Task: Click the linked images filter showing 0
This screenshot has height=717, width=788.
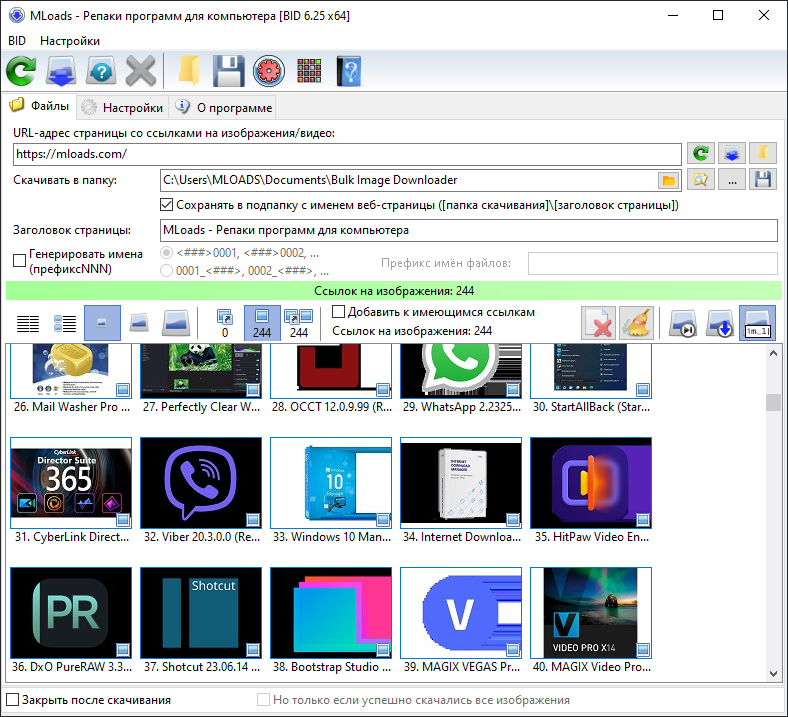Action: click(x=225, y=323)
